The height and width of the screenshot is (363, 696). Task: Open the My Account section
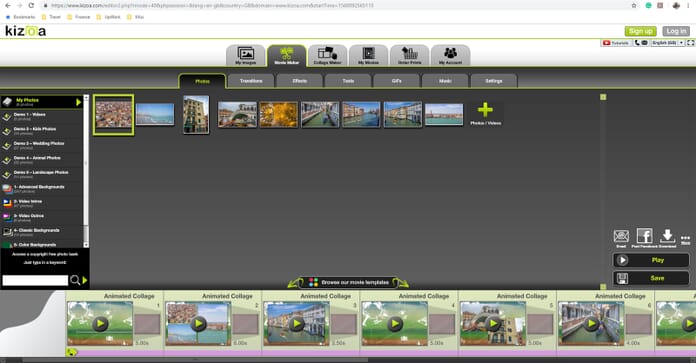click(x=451, y=55)
